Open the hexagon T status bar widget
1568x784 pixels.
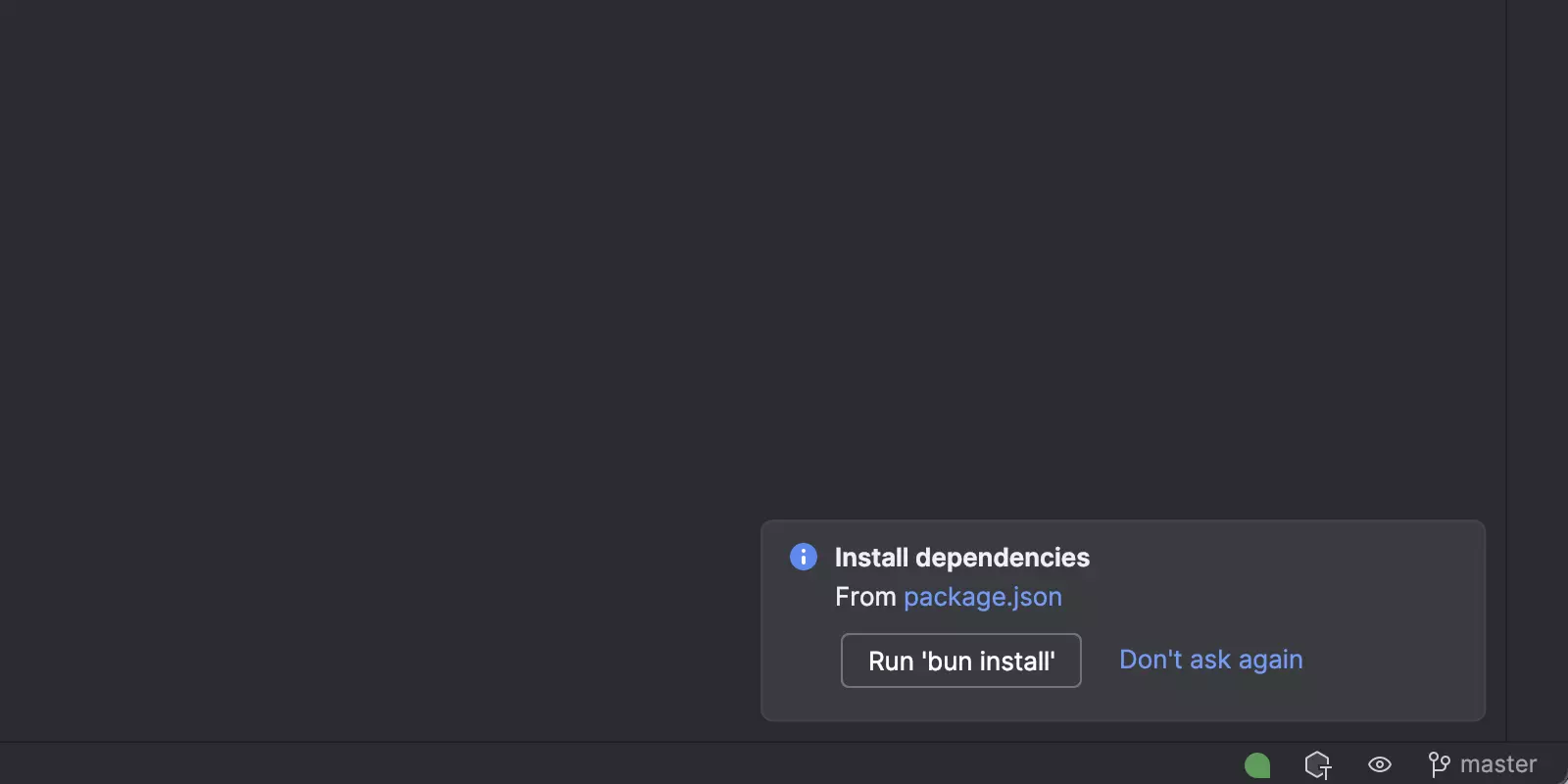(x=1318, y=764)
